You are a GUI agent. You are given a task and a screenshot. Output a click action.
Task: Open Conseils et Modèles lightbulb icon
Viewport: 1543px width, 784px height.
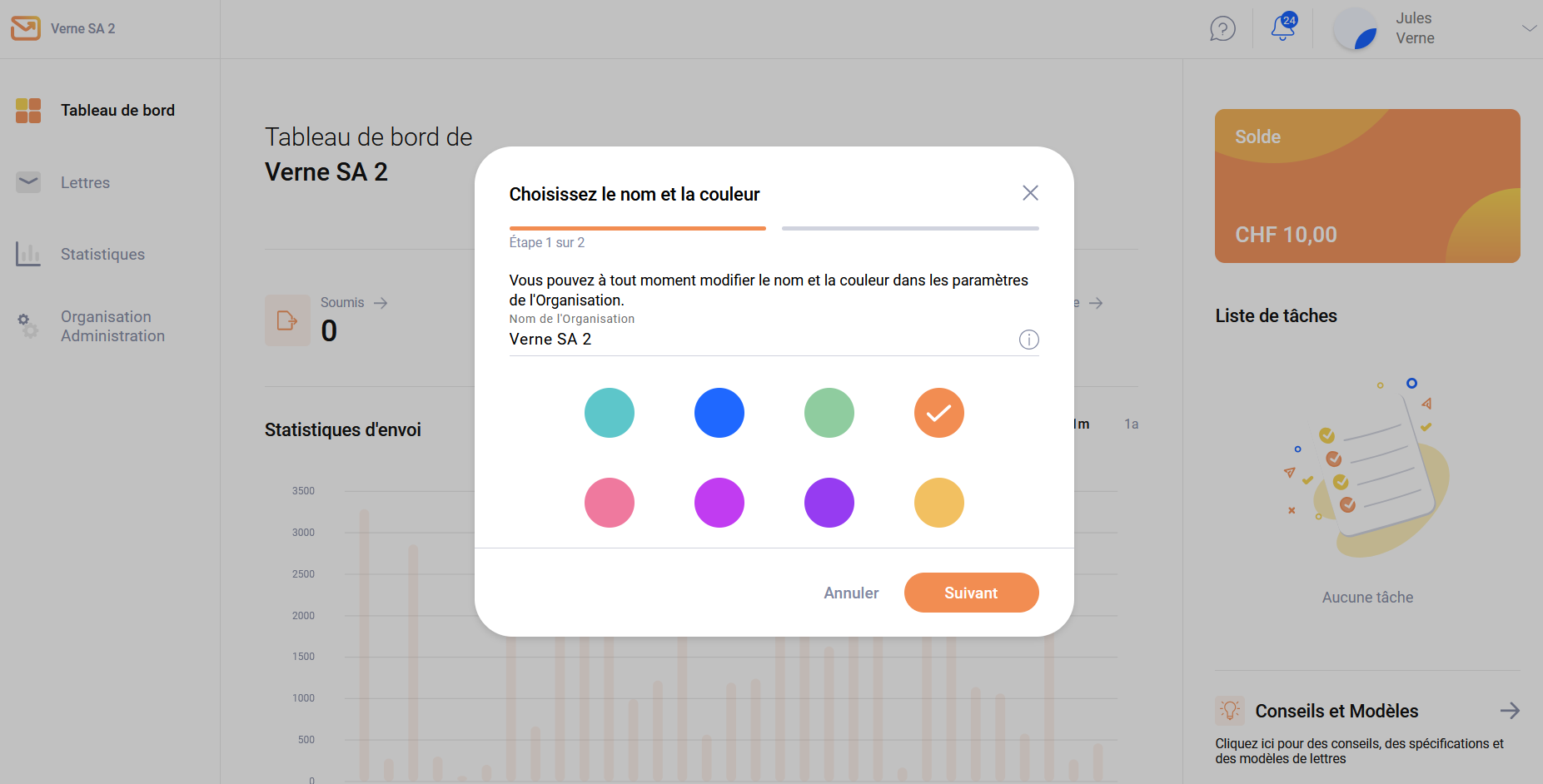click(1230, 710)
